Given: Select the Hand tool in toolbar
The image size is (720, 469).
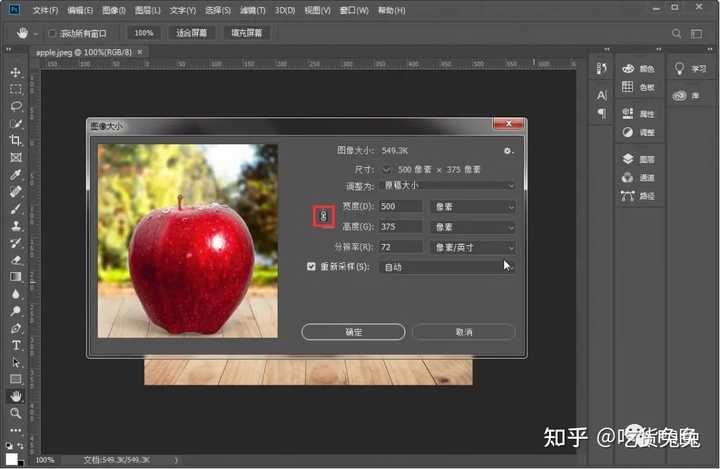Looking at the screenshot, I should 16,396.
